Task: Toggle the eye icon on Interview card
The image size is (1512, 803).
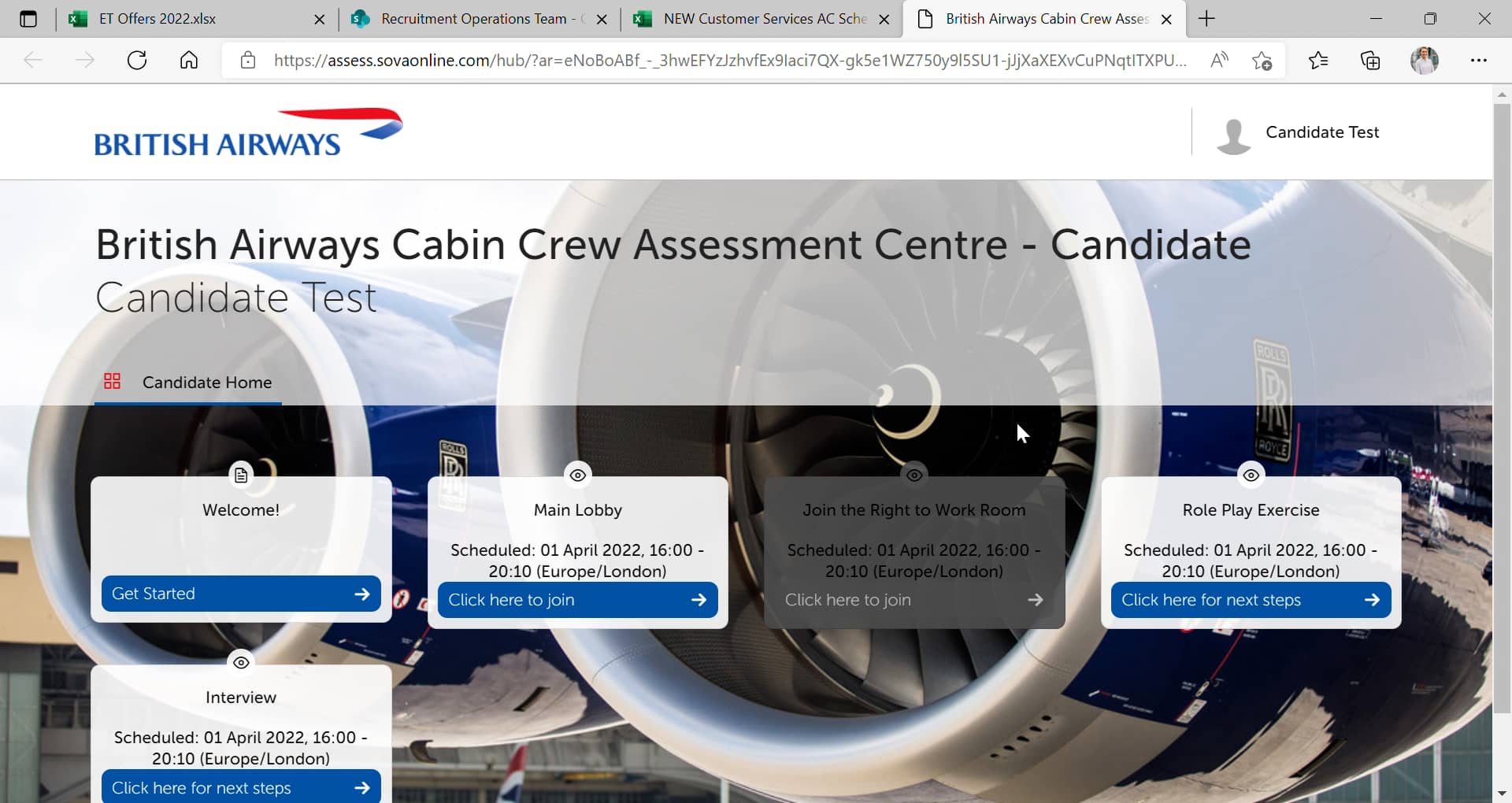Action: point(241,662)
